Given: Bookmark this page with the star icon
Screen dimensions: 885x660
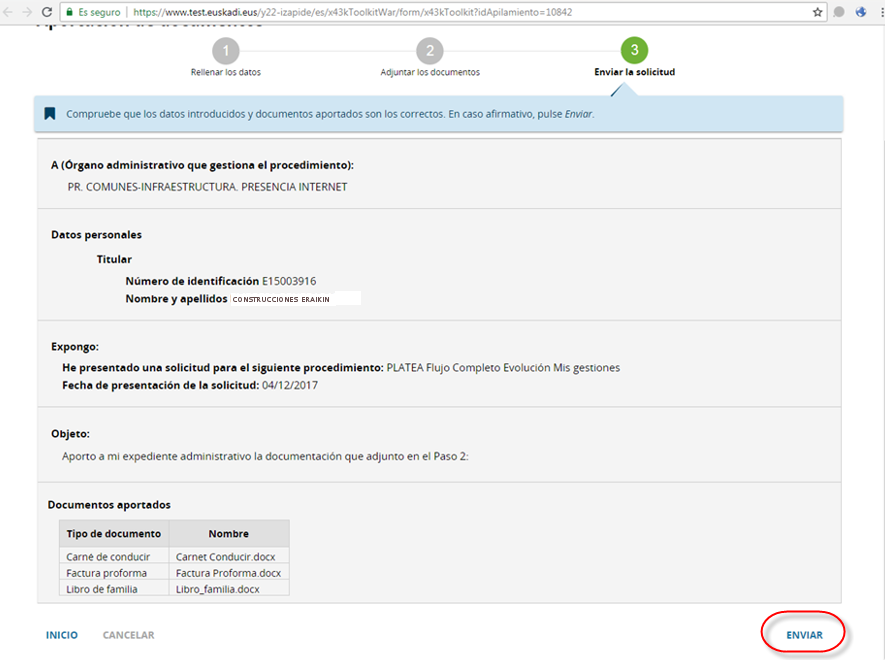Looking at the screenshot, I should (817, 12).
